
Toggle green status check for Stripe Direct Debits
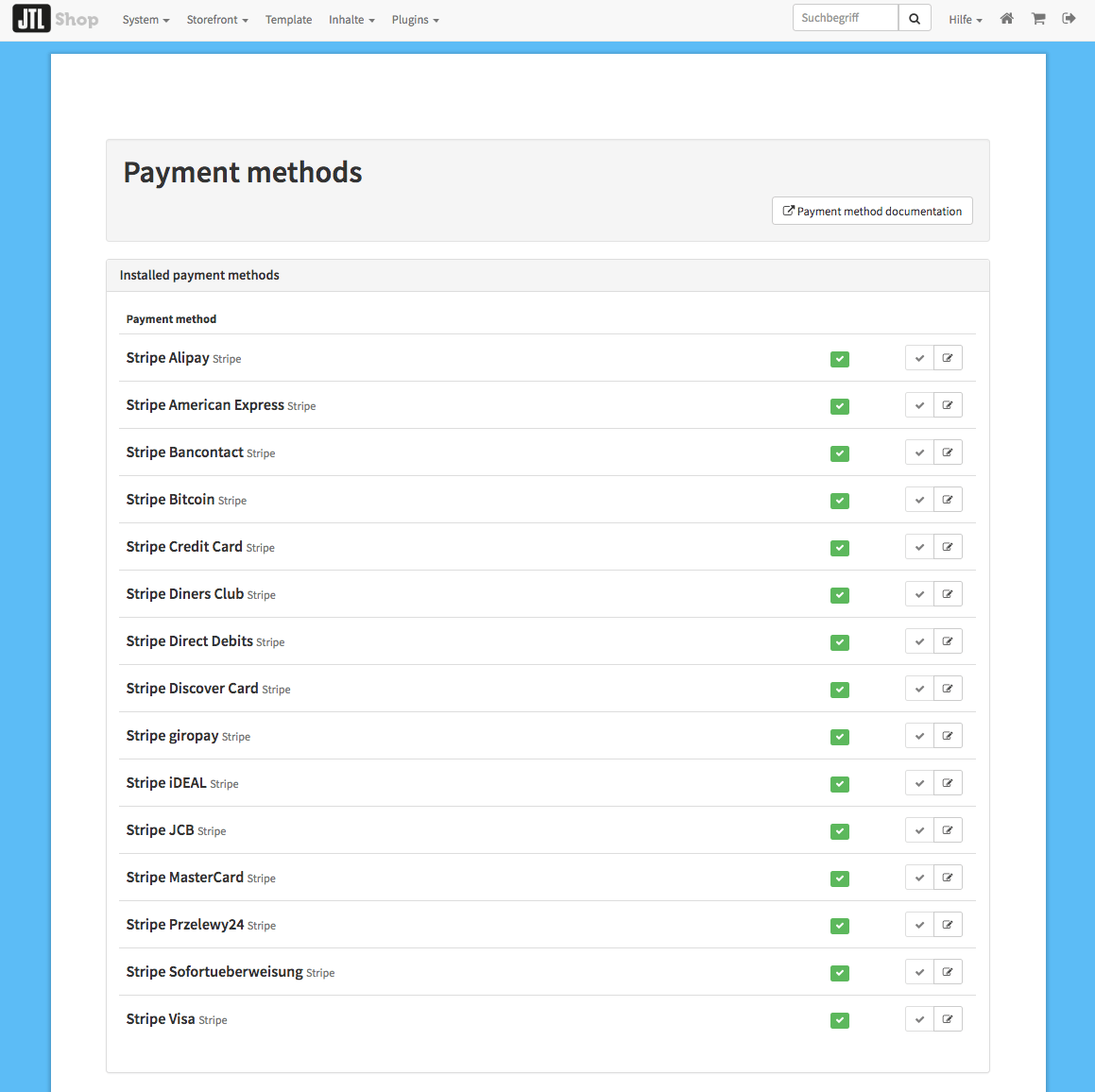coord(839,642)
